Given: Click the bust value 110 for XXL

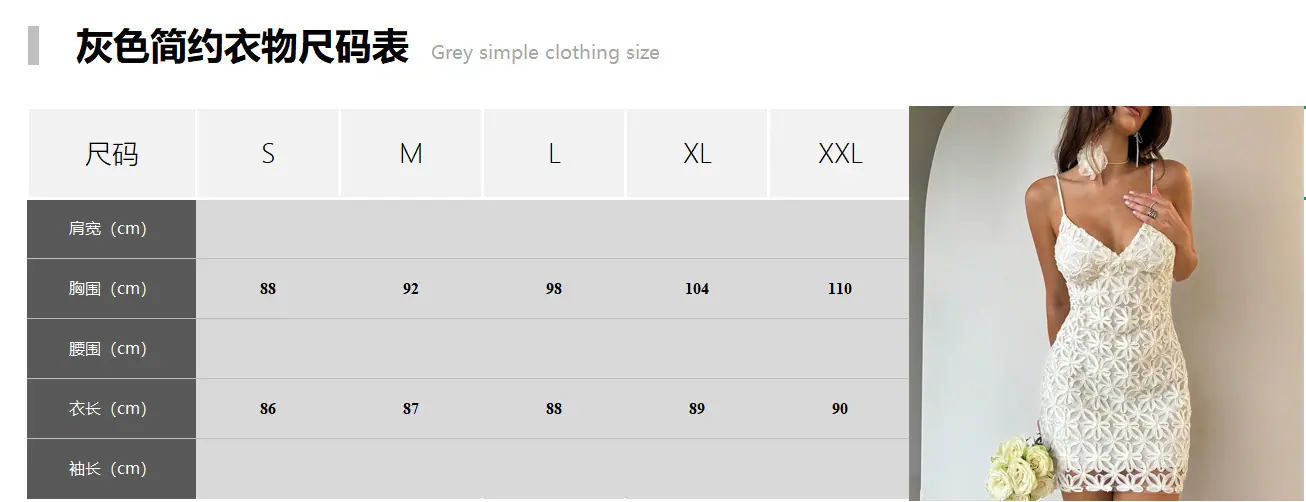Looking at the screenshot, I should [840, 289].
